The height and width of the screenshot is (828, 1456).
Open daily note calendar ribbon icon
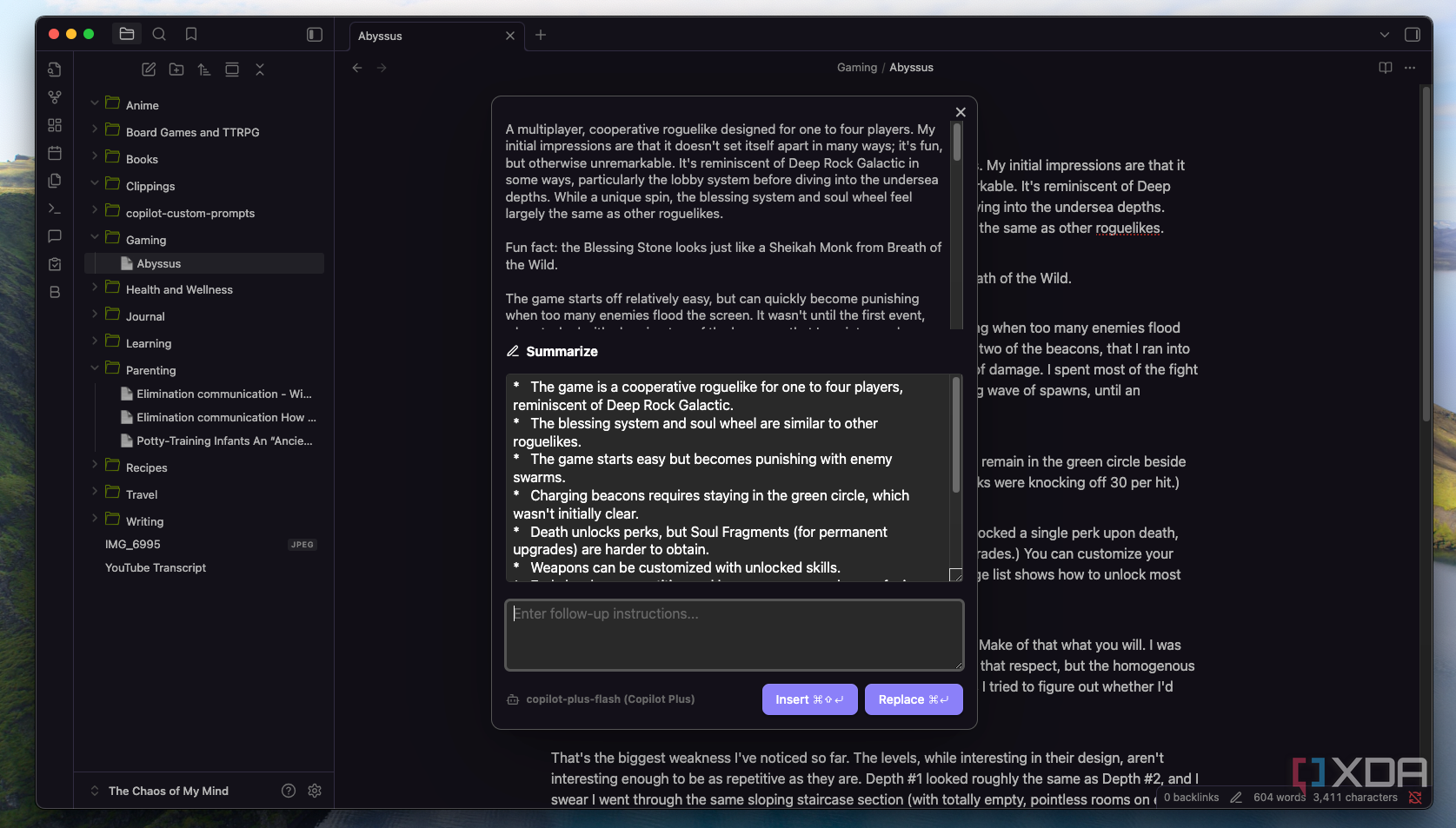click(x=55, y=153)
